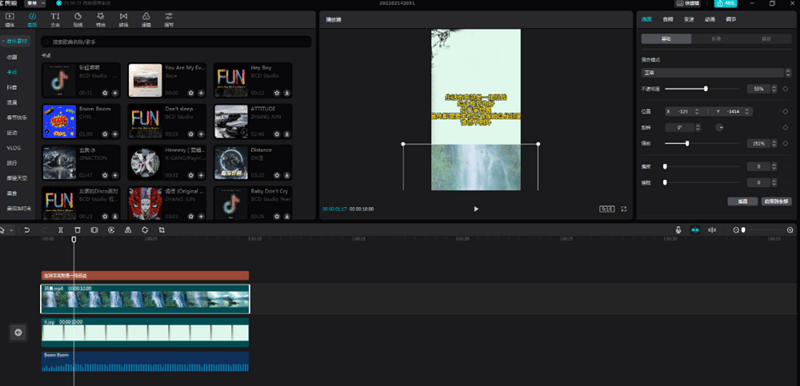Click the music search input field
Viewport: 800px width, 386px height.
[177, 42]
